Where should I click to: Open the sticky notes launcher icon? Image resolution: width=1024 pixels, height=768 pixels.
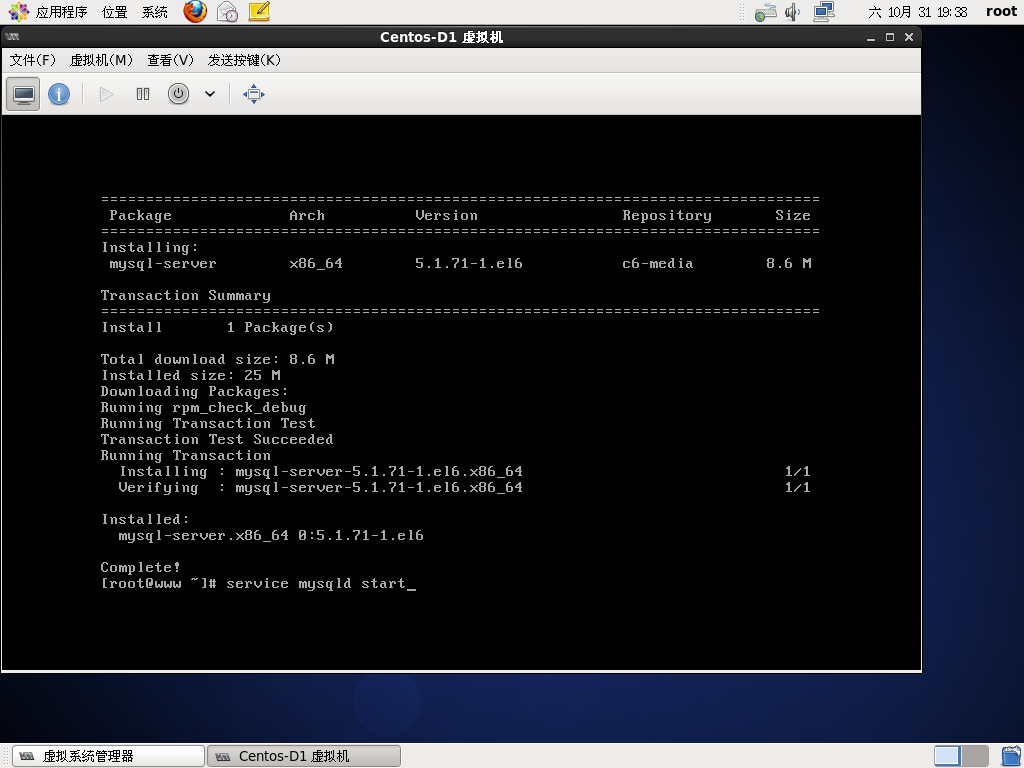(x=259, y=12)
